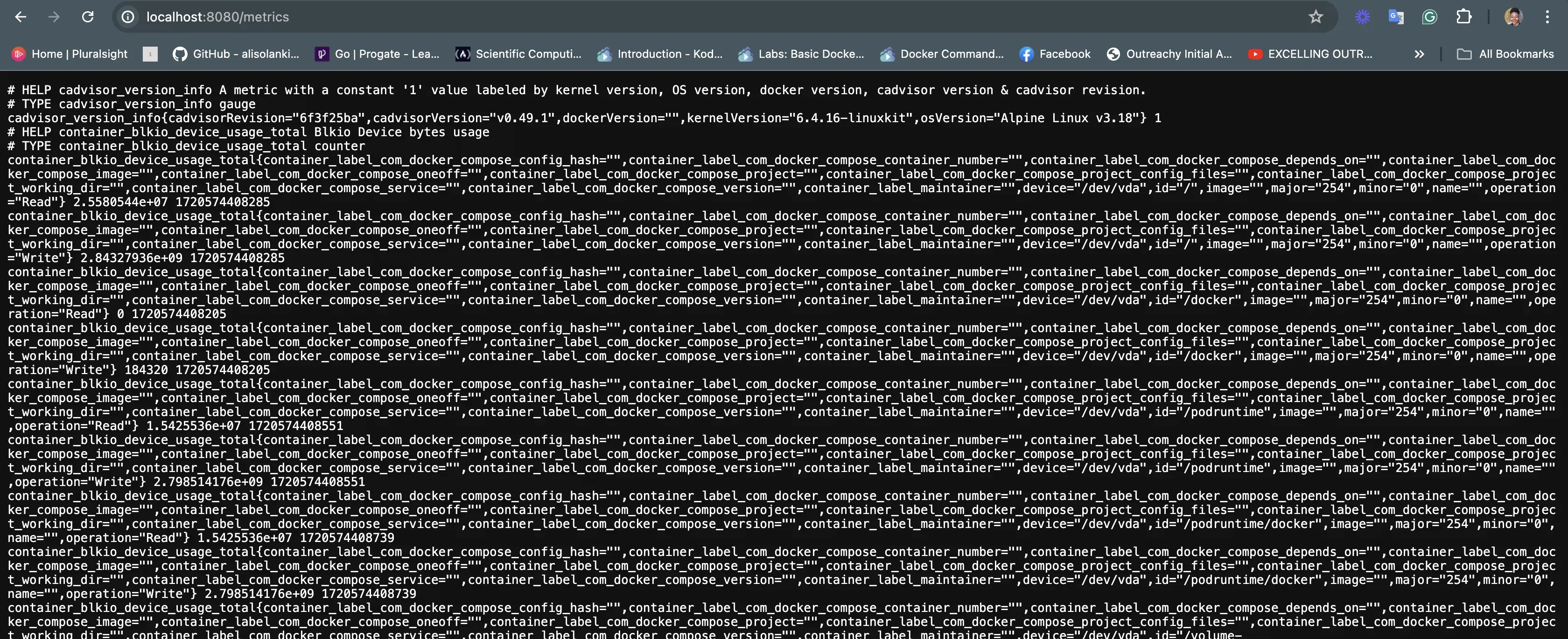Open the user profile avatar
1568x639 pixels.
click(1513, 17)
